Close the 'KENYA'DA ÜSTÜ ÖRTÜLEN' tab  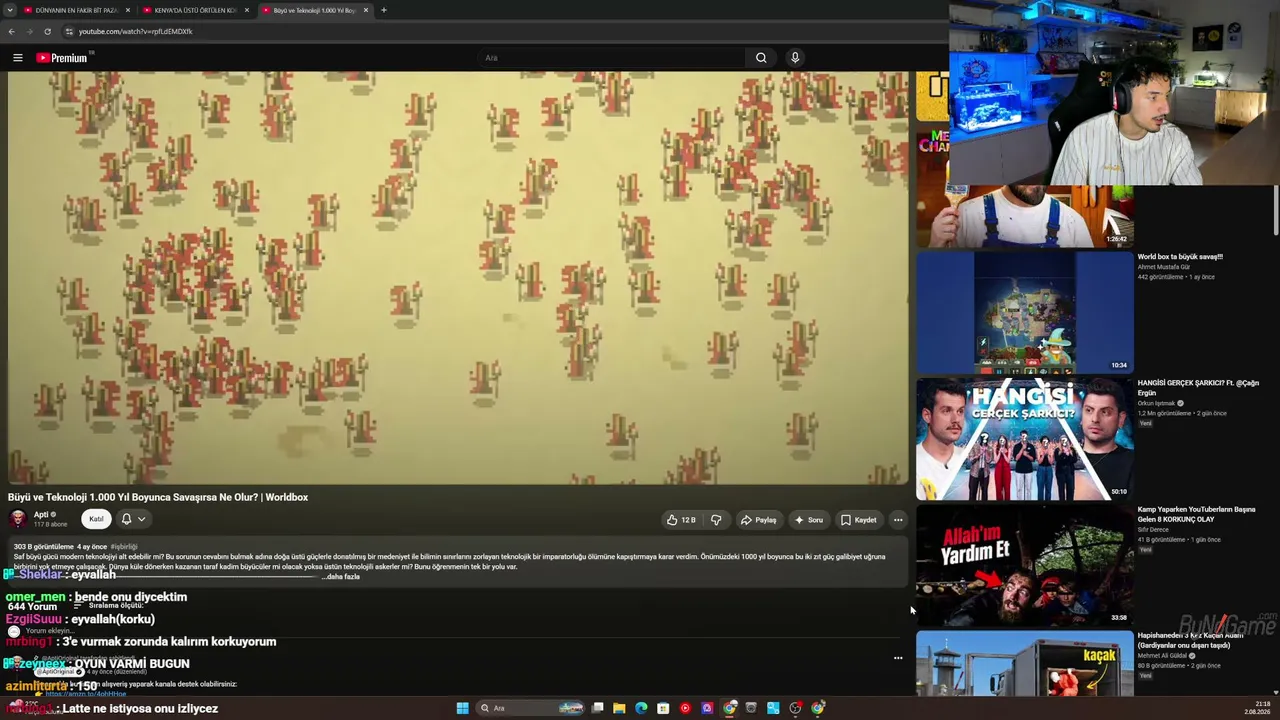coord(247,10)
